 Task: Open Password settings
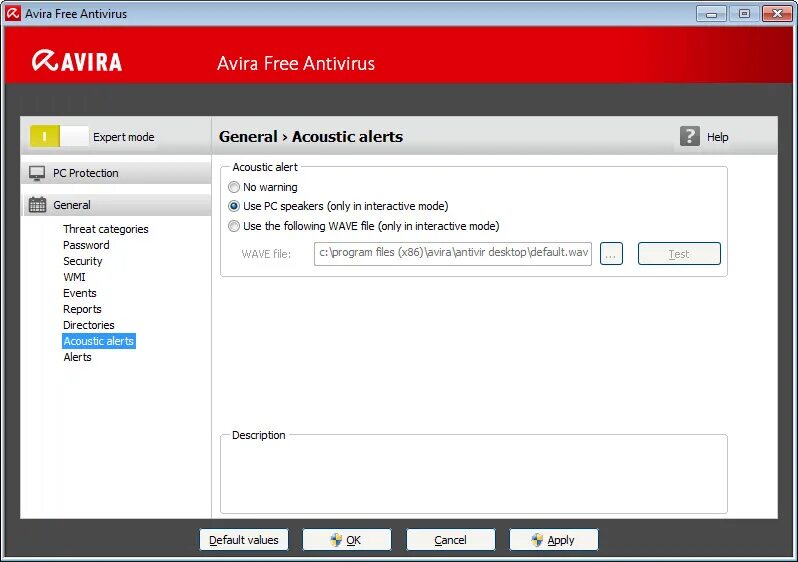tap(86, 245)
